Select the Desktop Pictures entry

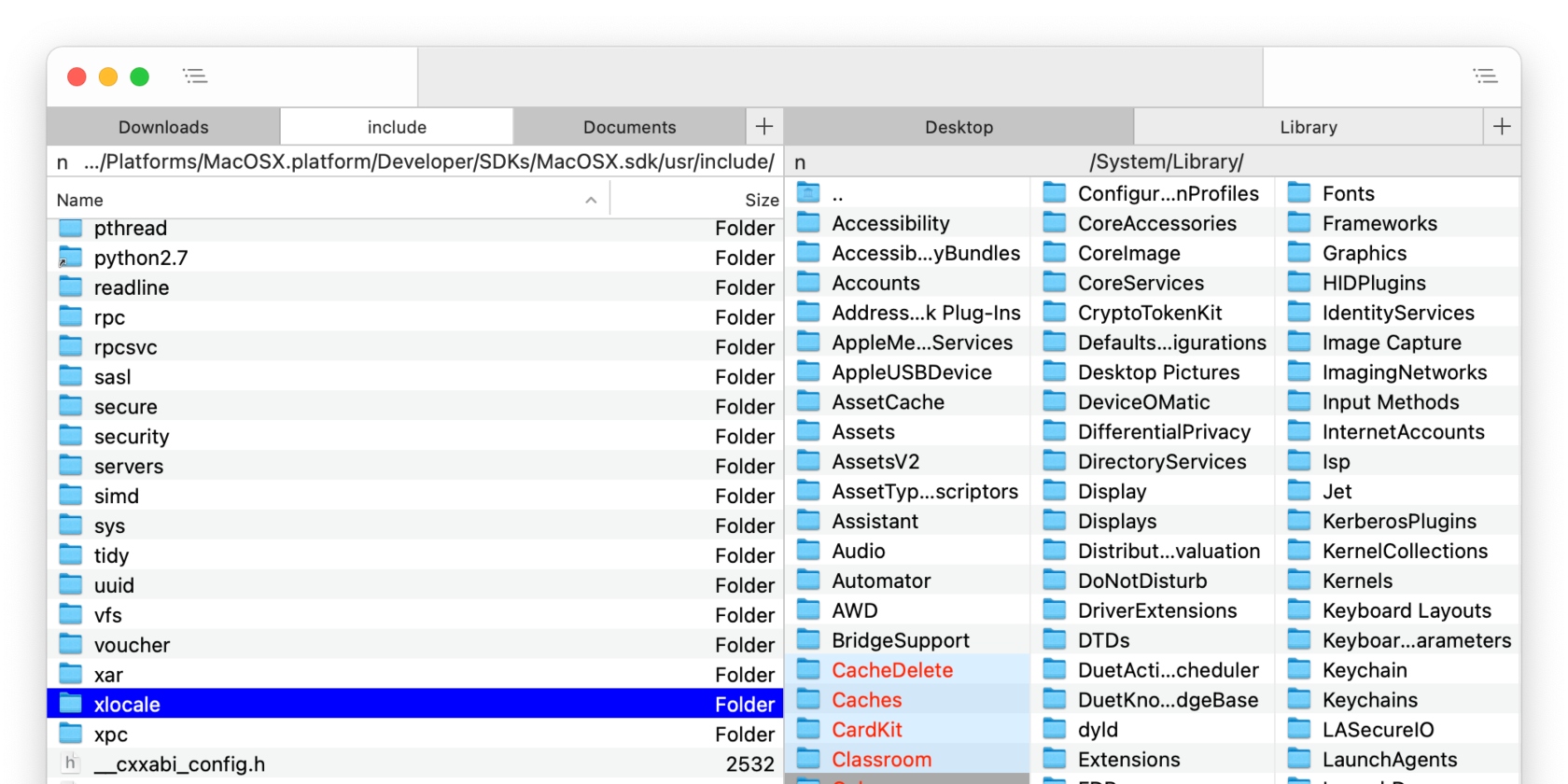(x=1153, y=372)
